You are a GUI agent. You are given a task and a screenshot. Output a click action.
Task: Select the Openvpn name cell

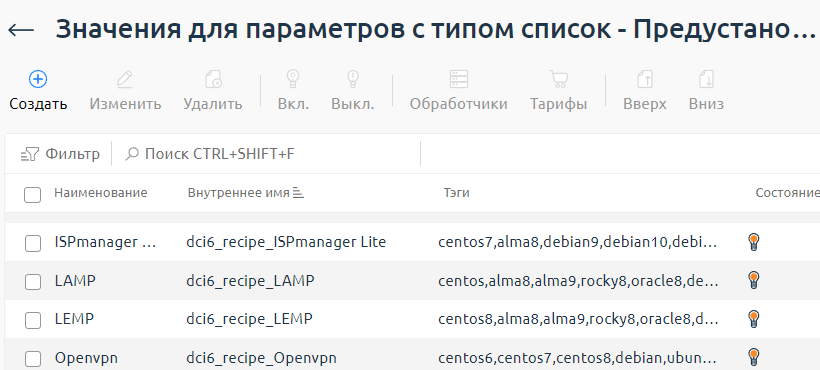pyautogui.click(x=86, y=358)
